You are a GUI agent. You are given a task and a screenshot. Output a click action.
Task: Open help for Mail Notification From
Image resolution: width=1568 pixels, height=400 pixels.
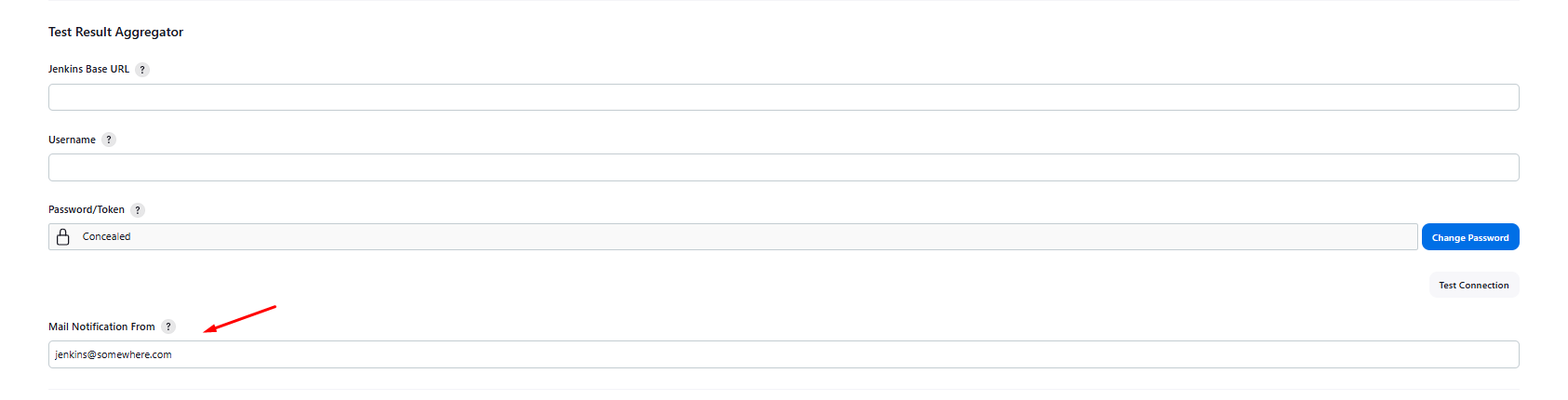coord(168,327)
